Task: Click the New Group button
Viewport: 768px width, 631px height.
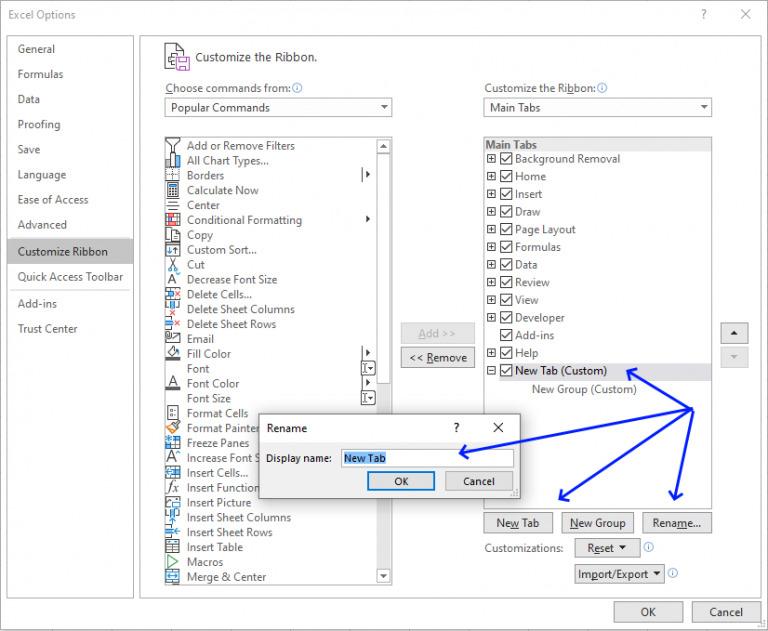Action: (598, 523)
